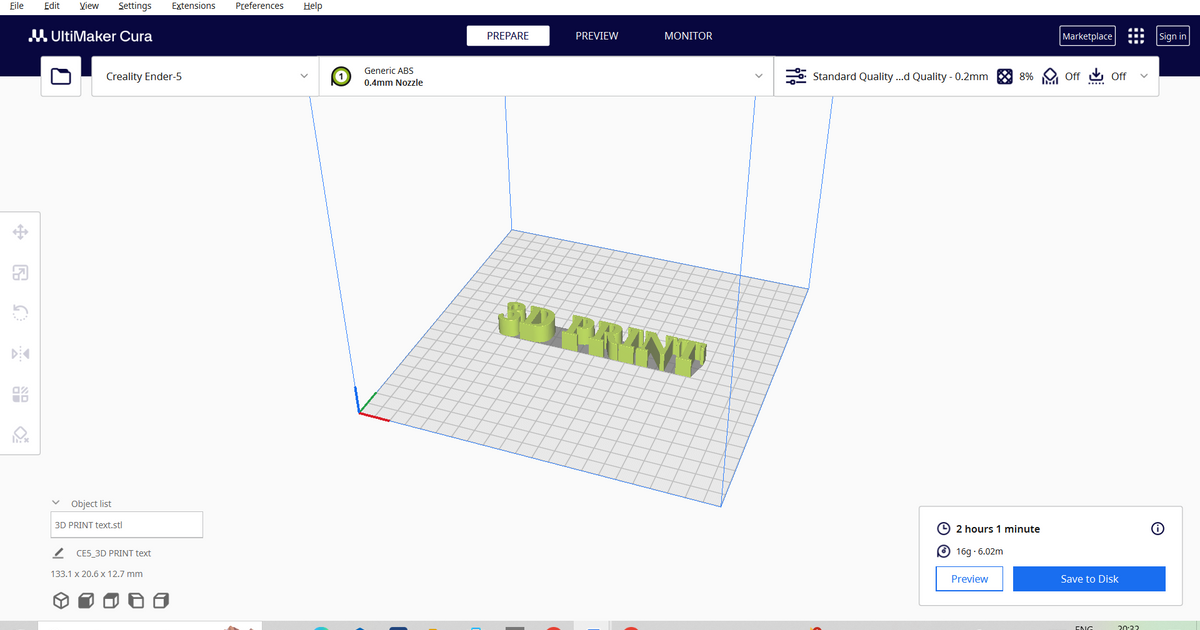Click the infill 8% icon
1200x630 pixels.
click(x=1005, y=76)
